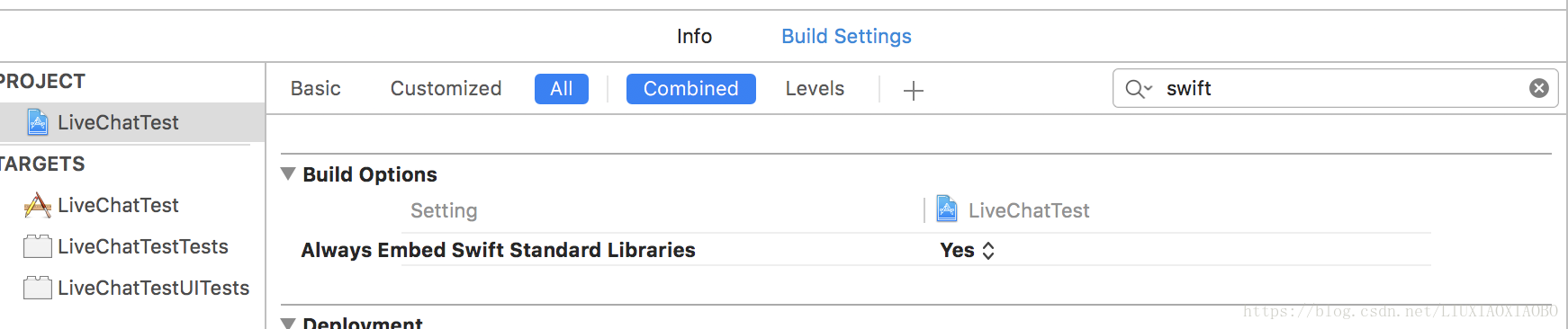The width and height of the screenshot is (1568, 329).
Task: Open the Yes value popup for Embed Swift Libraries
Action: pyautogui.click(x=968, y=251)
